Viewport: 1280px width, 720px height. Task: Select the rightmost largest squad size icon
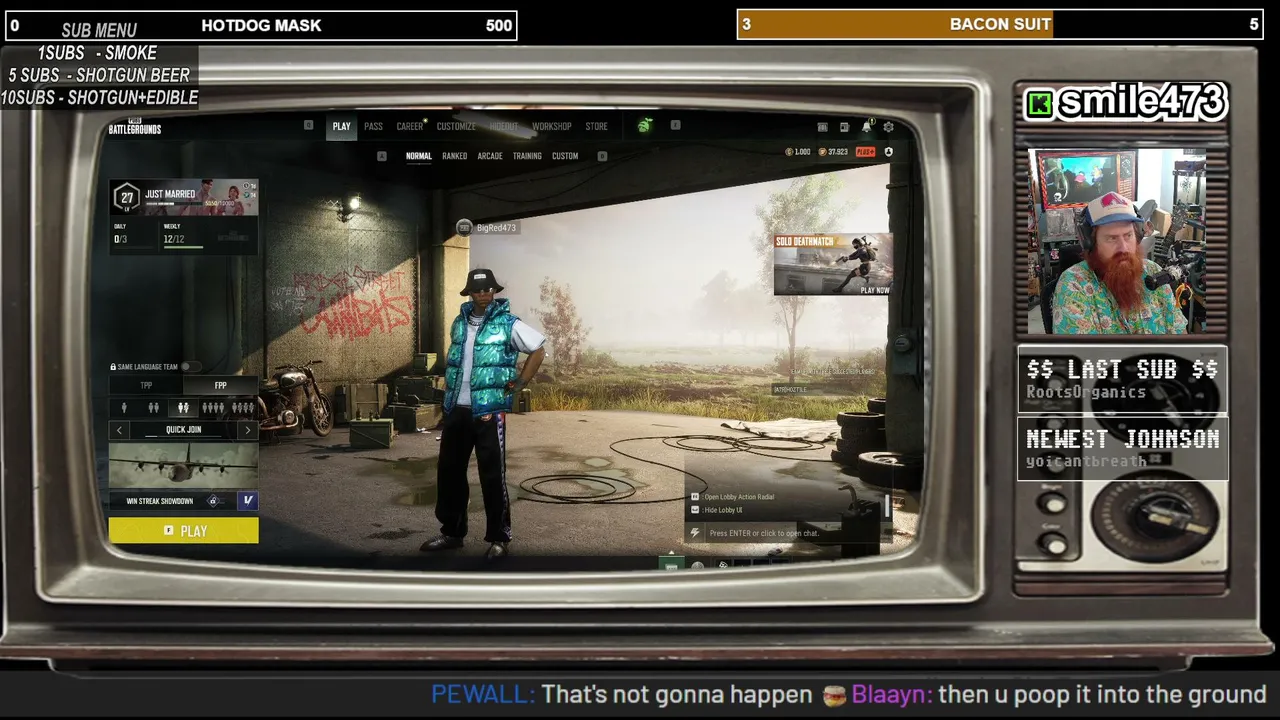click(243, 408)
